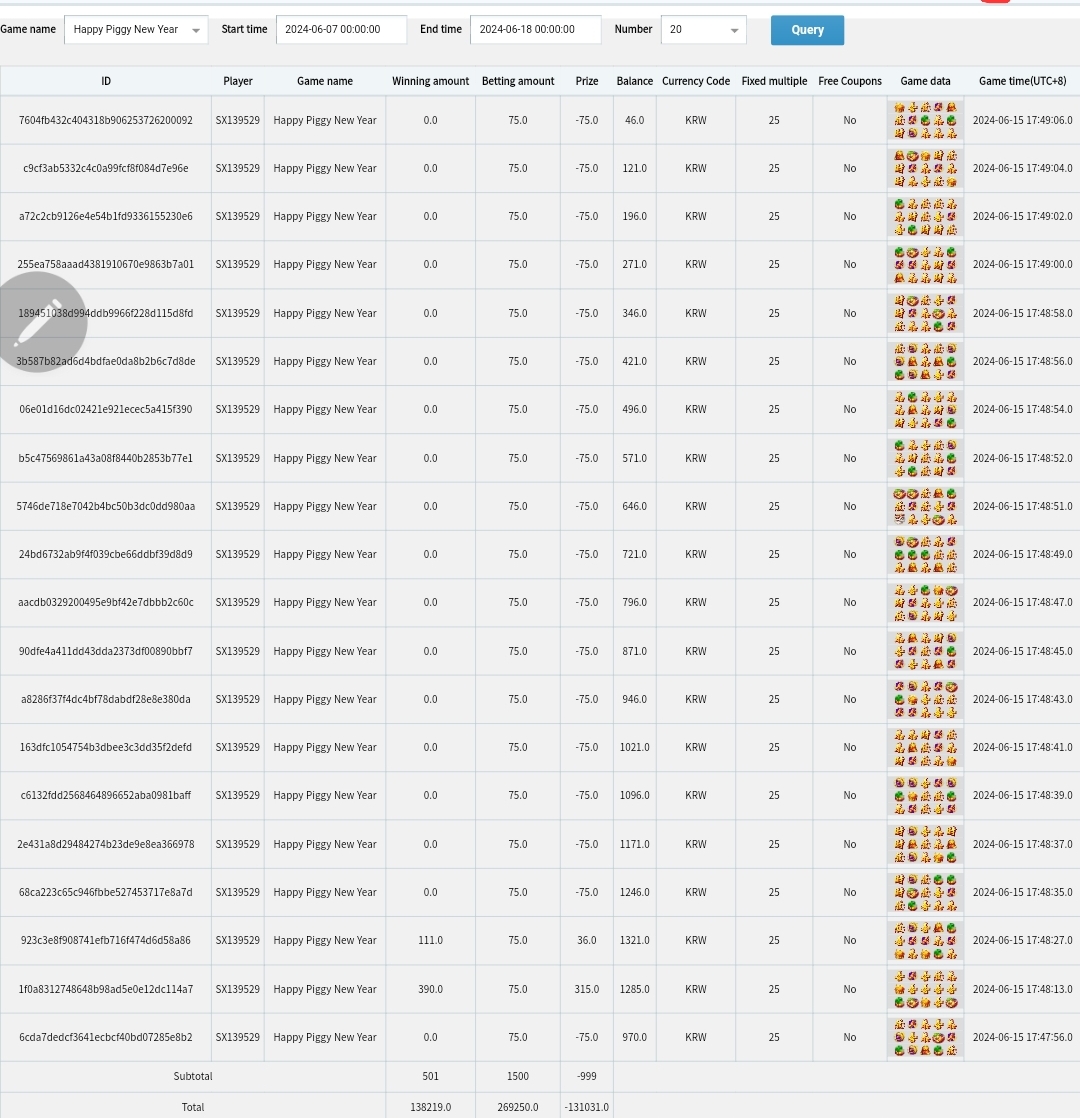The image size is (1080, 1118).
Task: Click the blue Query button
Action: click(x=807, y=30)
